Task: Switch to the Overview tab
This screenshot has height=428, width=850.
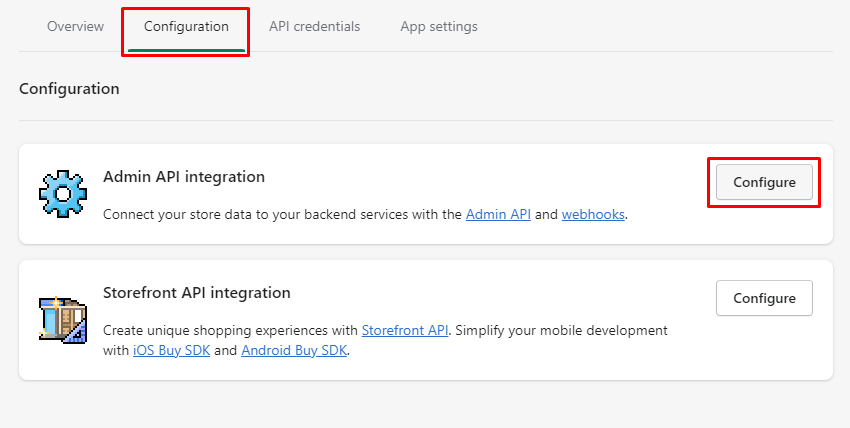Action: (75, 26)
